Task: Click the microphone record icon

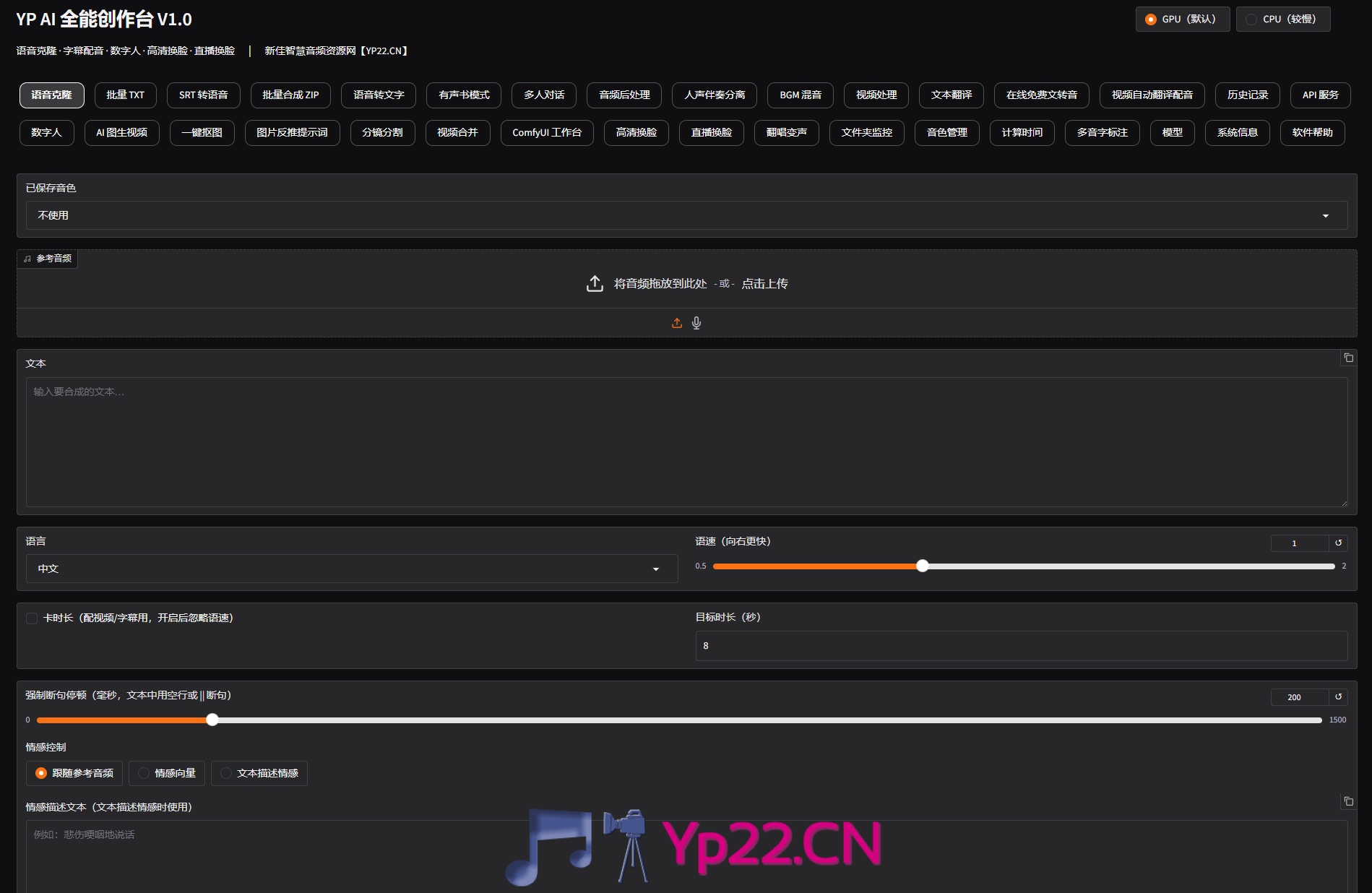Action: 696,323
